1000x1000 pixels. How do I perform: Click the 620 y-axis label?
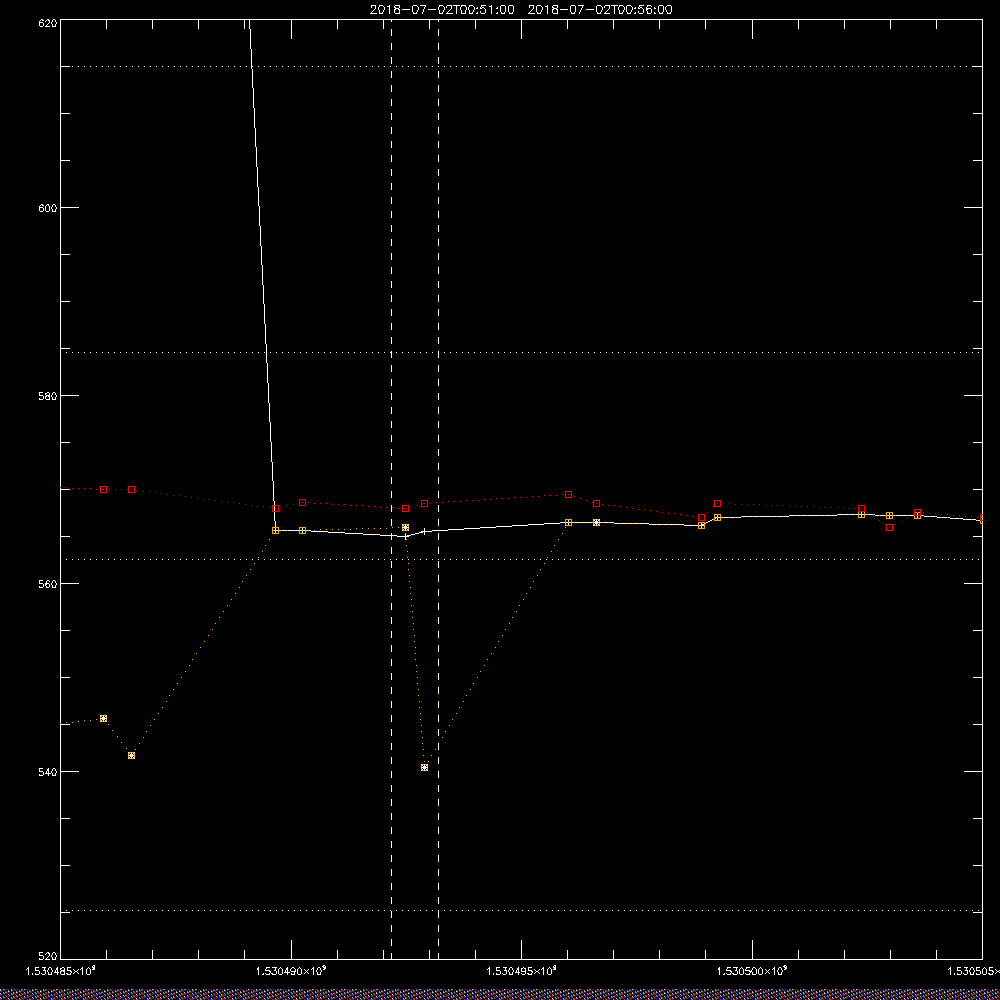pos(48,22)
